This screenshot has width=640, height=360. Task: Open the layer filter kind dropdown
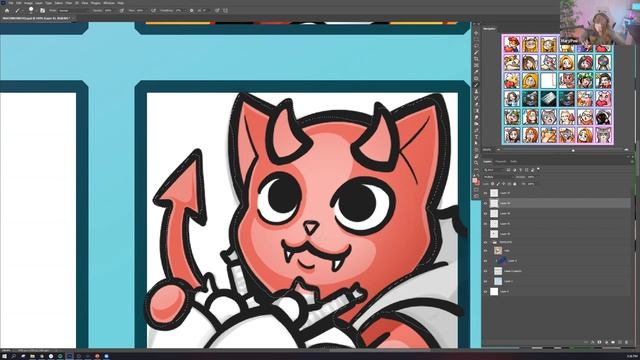coord(494,169)
